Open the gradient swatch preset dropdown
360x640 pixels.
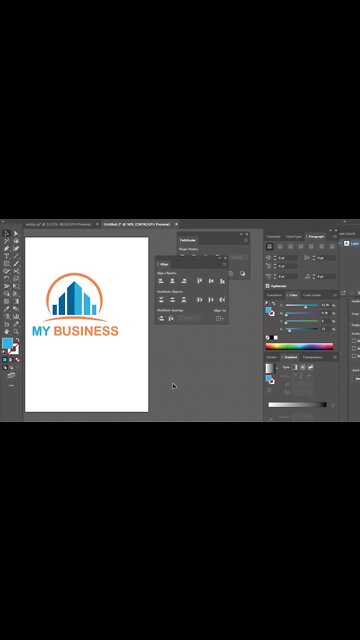point(277,368)
